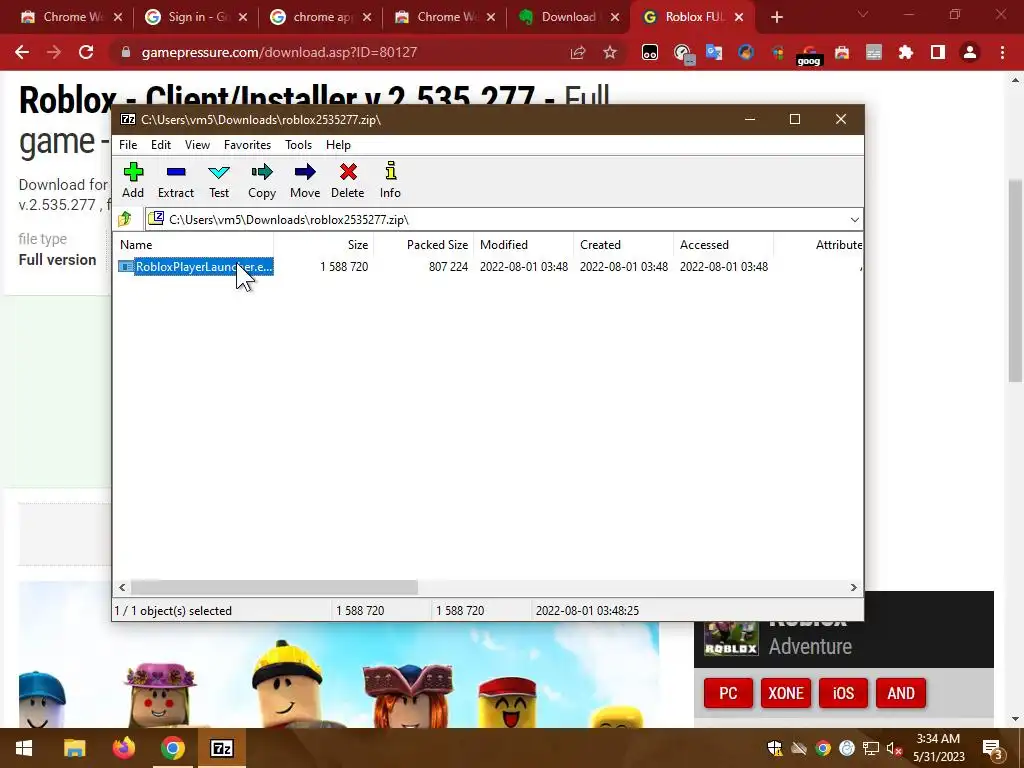Click the 7-Zip taskbar icon
The width and height of the screenshot is (1024, 768).
tap(221, 748)
